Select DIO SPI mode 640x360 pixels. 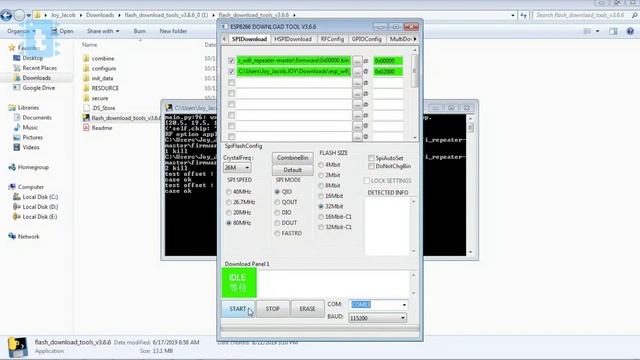pyautogui.click(x=278, y=212)
